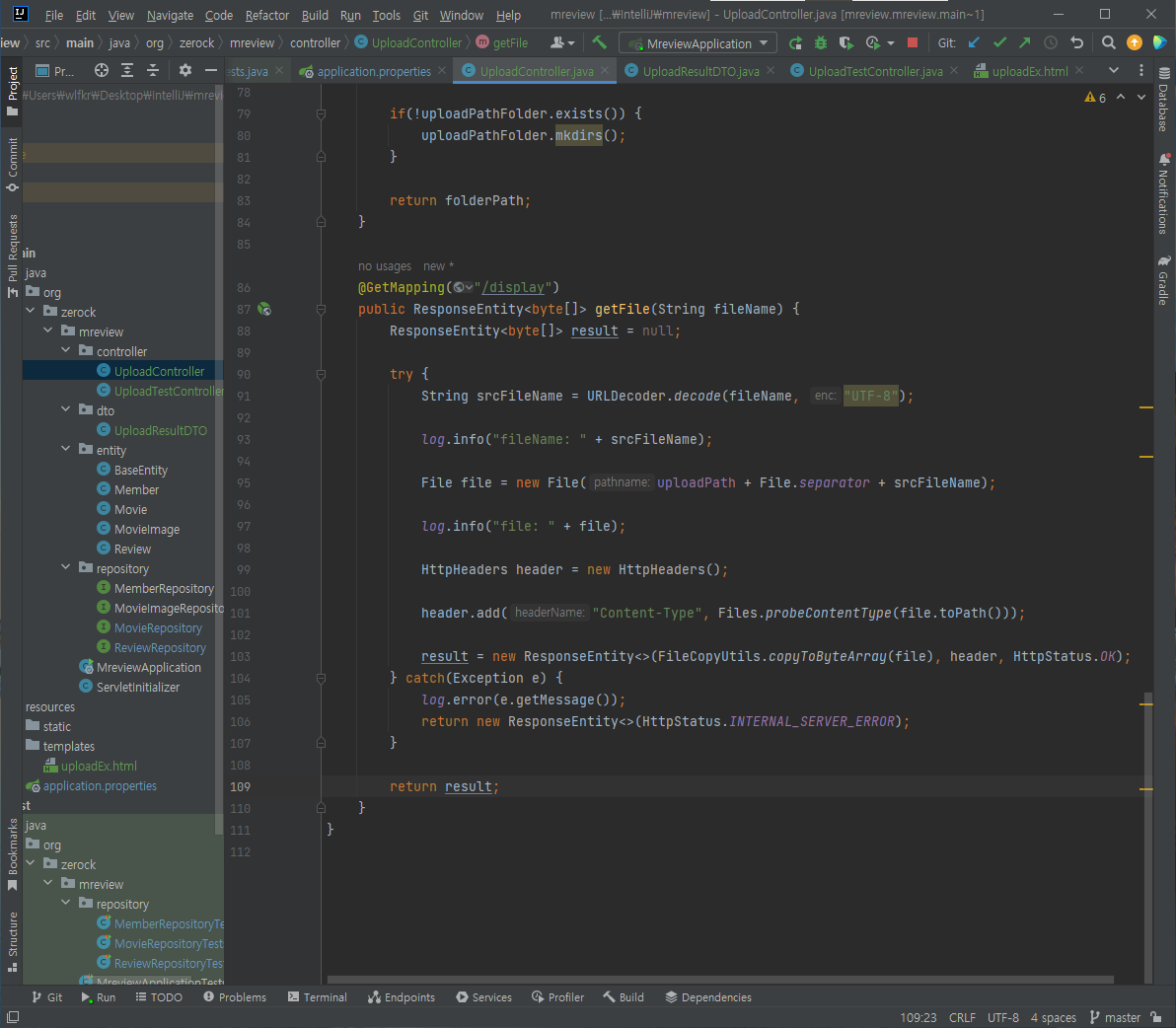The image size is (1176, 1028).
Task: Click the /display mapping URL
Action: tap(512, 287)
